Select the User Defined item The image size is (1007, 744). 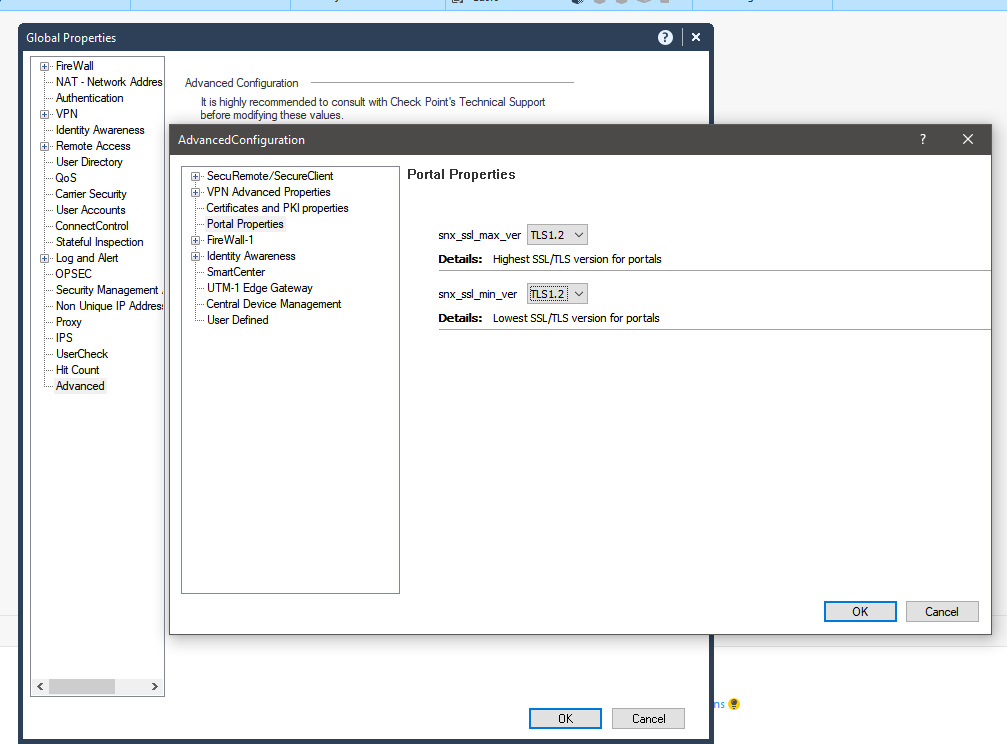(237, 320)
